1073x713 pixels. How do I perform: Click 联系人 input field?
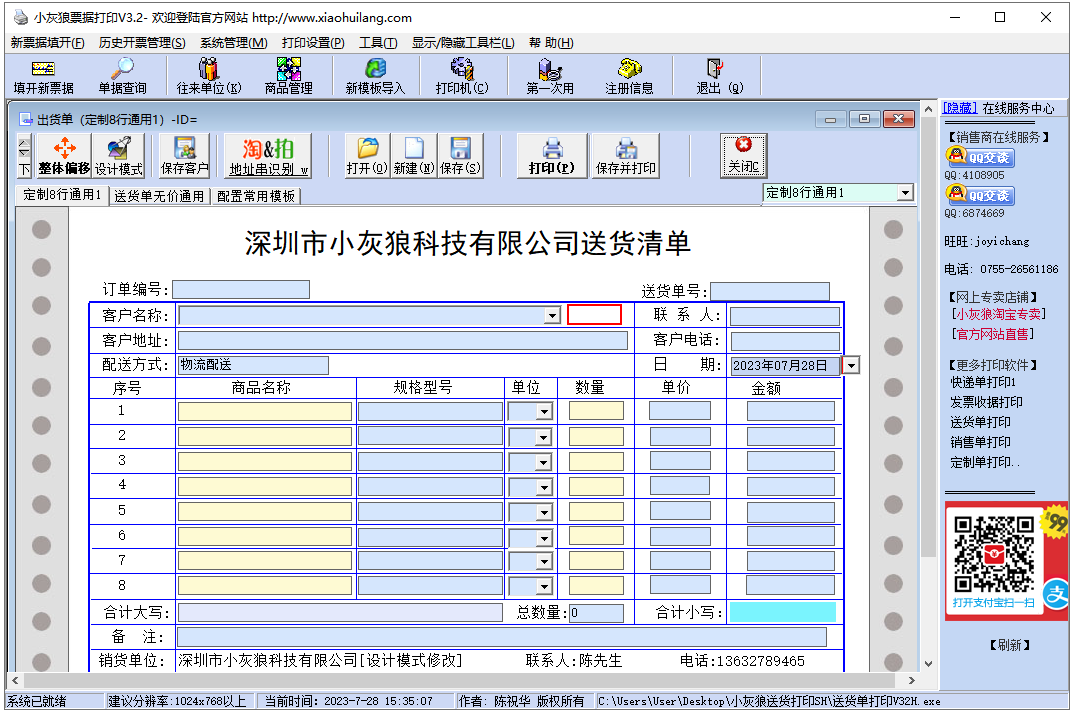click(x=785, y=315)
